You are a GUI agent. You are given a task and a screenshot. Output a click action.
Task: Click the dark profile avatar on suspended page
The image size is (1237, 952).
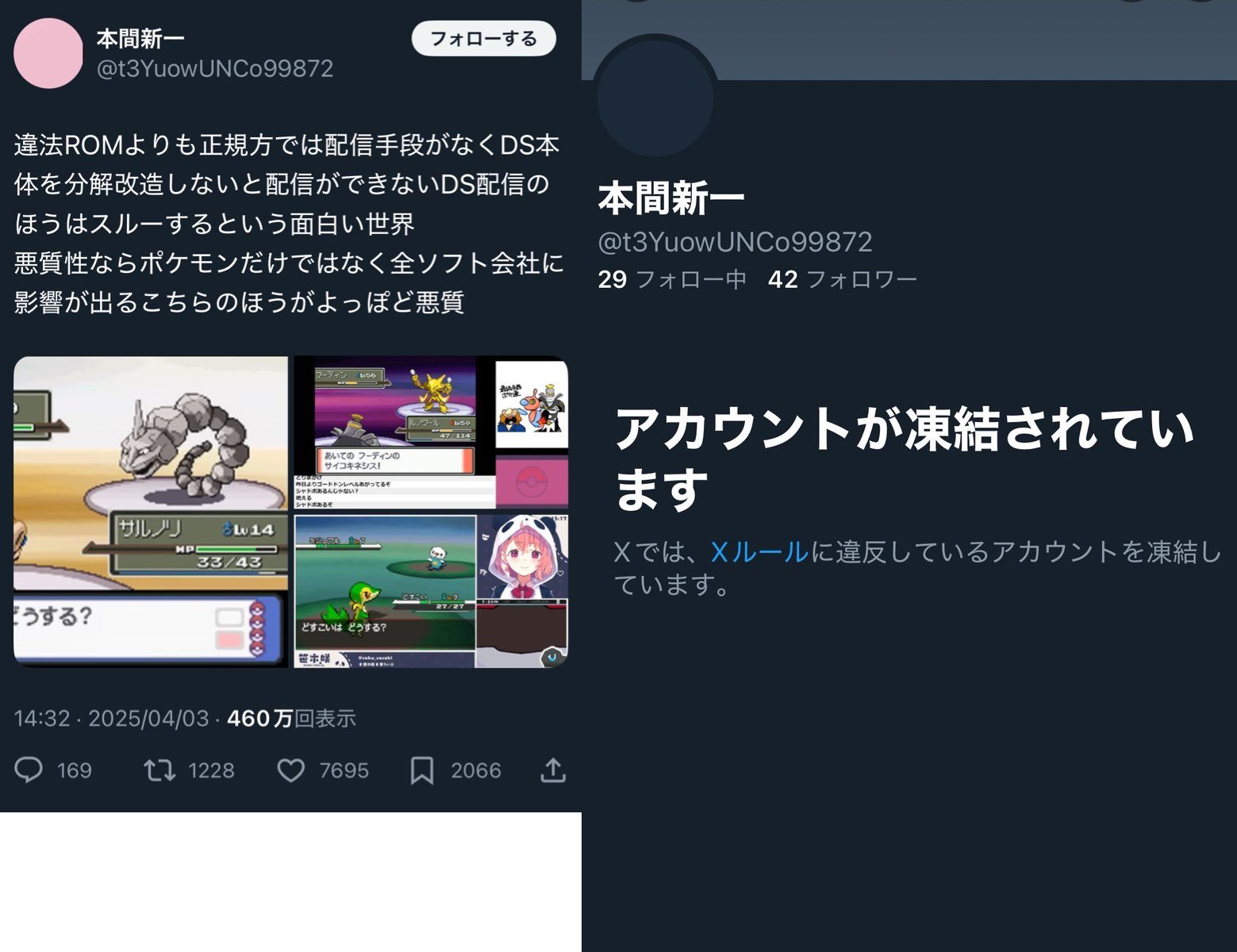tap(655, 97)
